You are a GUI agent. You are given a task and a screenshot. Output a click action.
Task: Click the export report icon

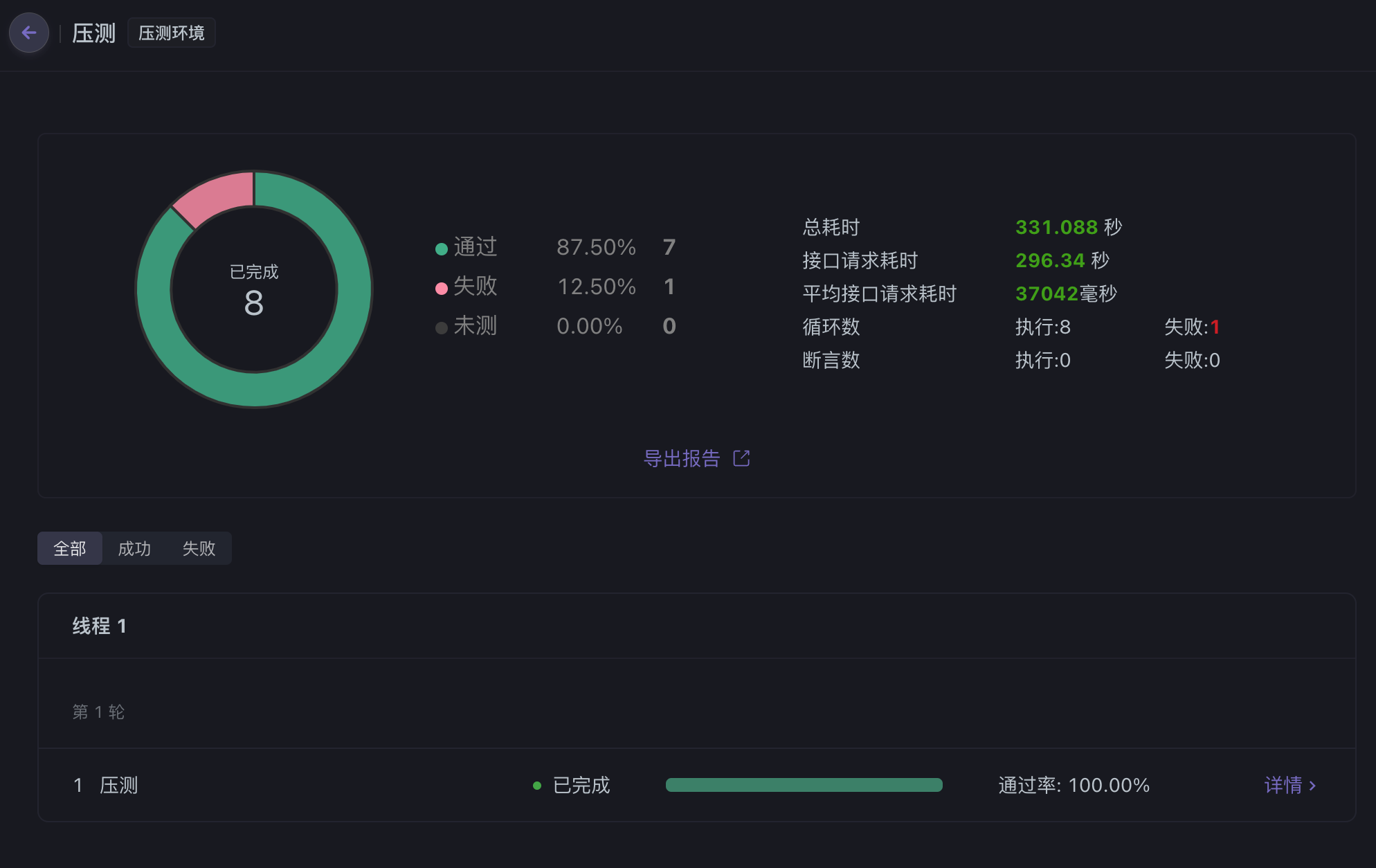[x=743, y=458]
